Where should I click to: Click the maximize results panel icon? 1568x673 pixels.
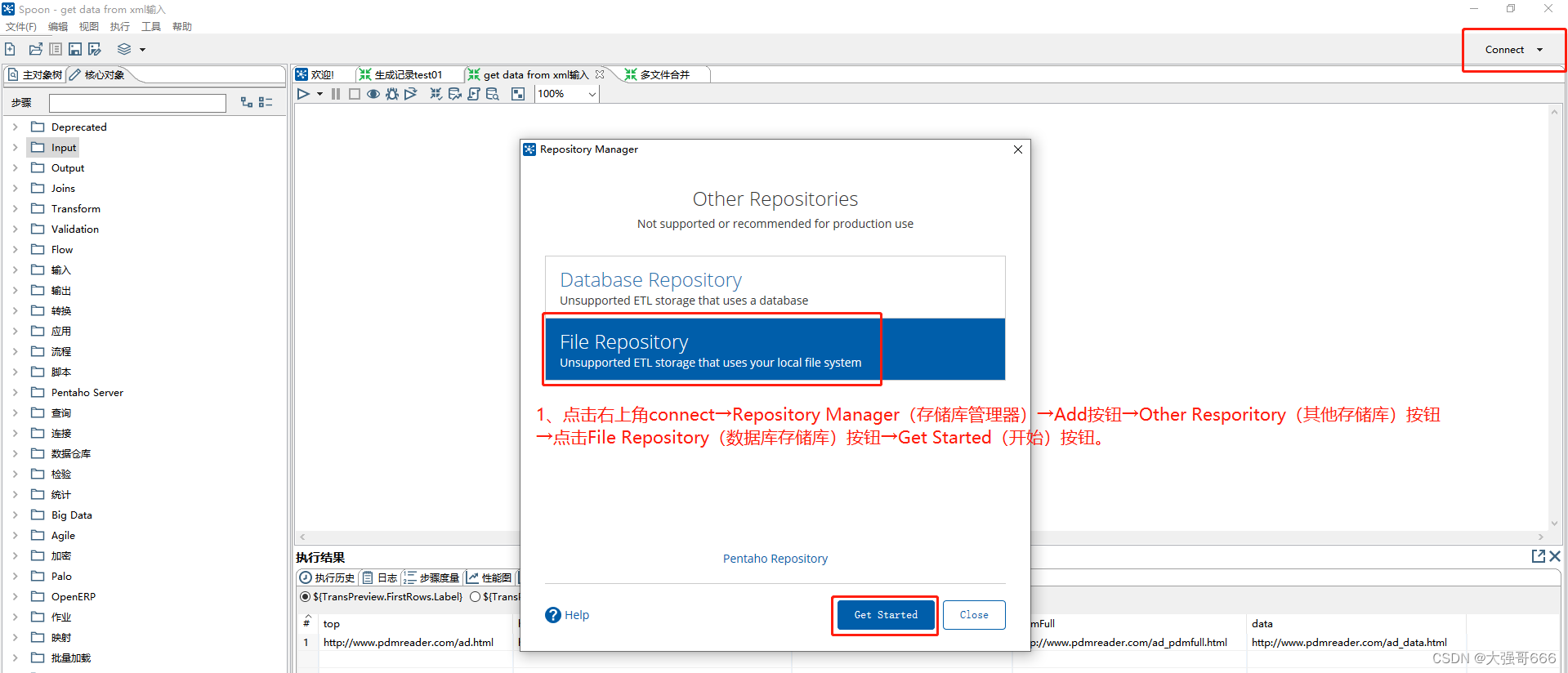click(x=1539, y=556)
